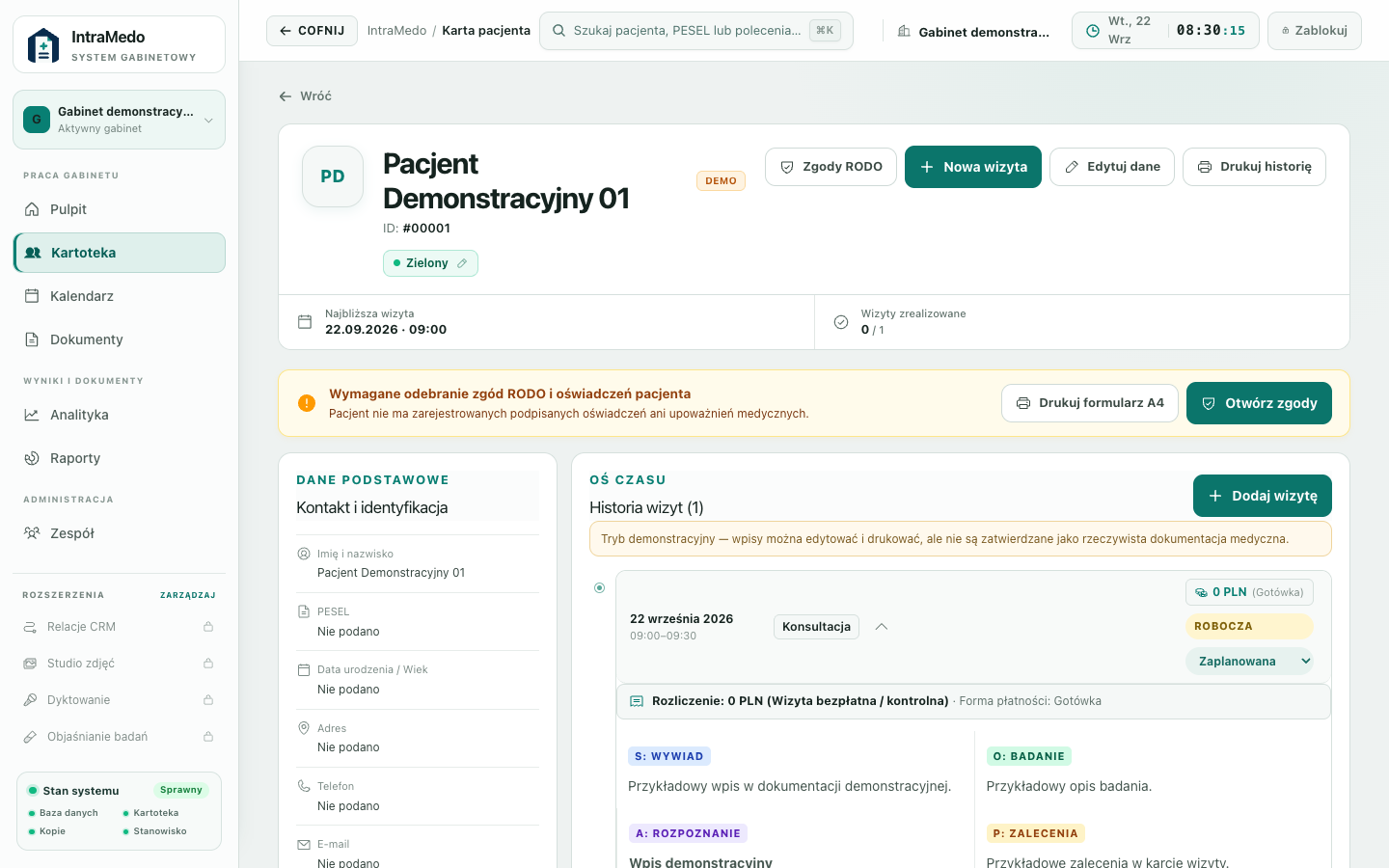
Task: Click the calendar icon by Najbliższa wizyta
Action: pyautogui.click(x=305, y=322)
